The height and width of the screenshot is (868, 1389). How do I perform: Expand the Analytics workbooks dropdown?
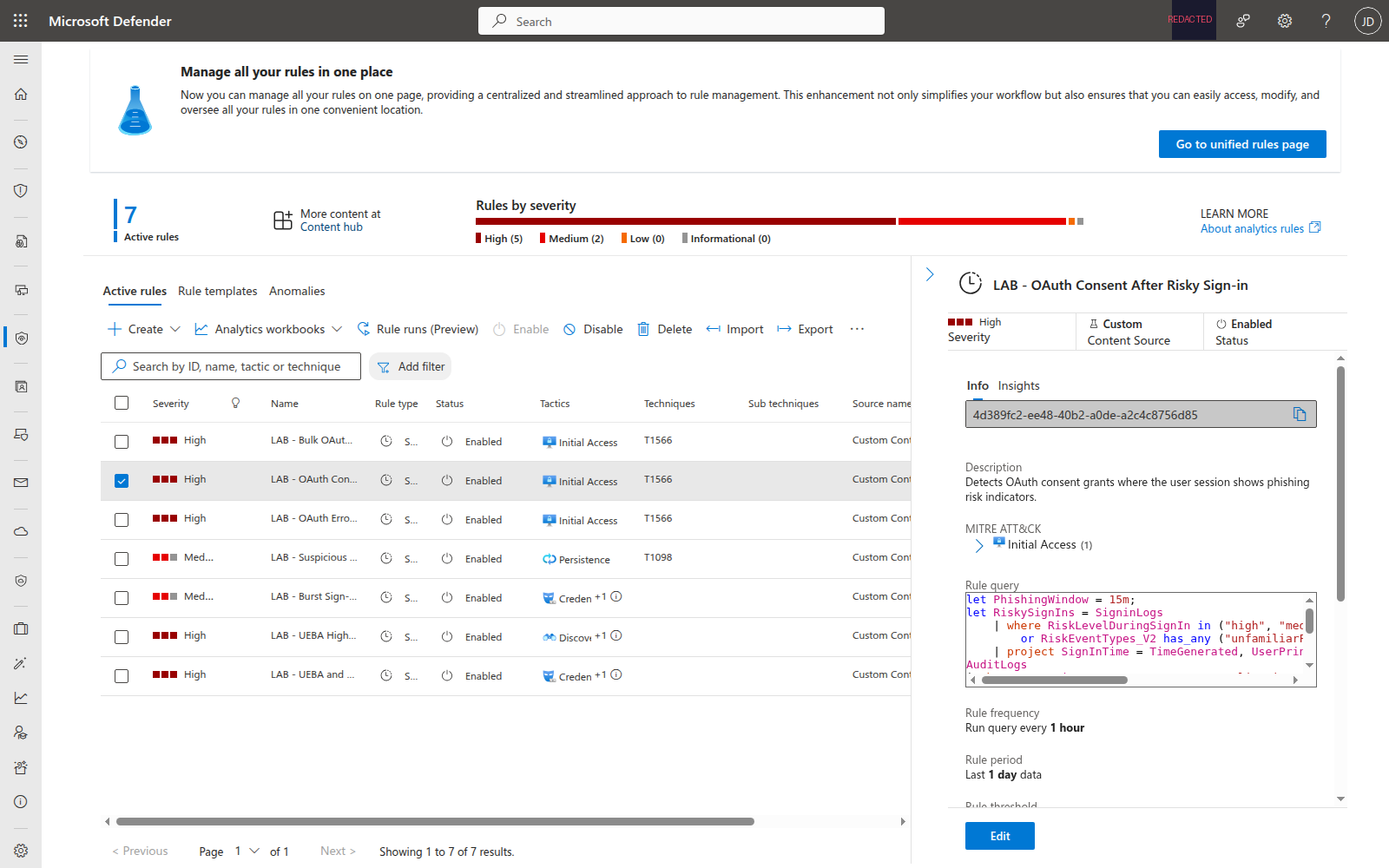267,328
